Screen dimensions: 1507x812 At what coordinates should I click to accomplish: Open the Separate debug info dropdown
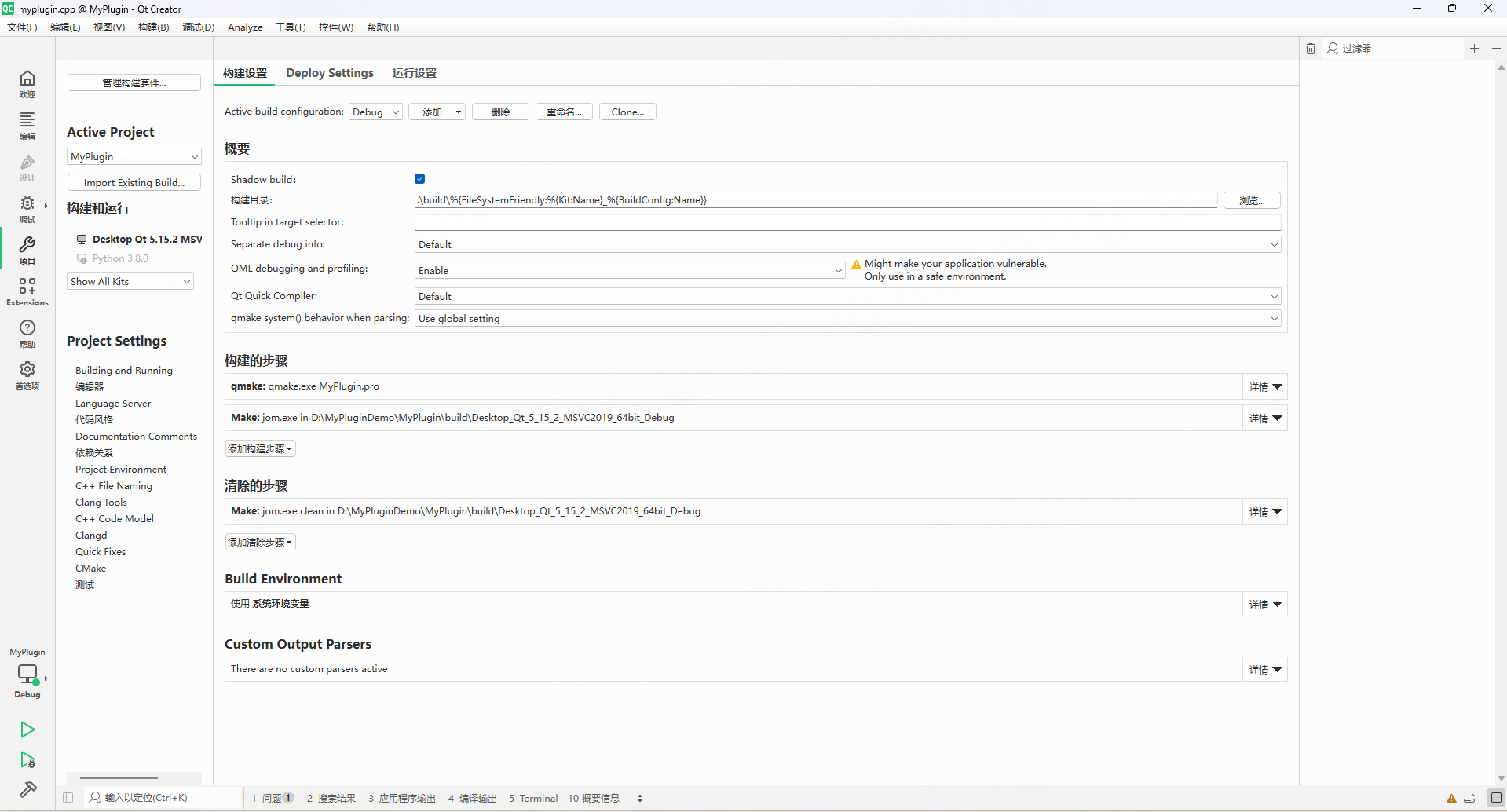pyautogui.click(x=847, y=245)
